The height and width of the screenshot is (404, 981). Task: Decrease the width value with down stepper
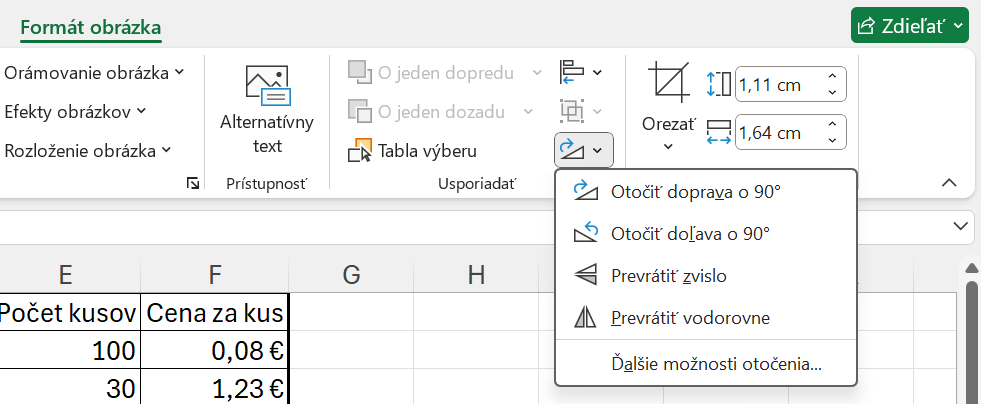(x=832, y=141)
